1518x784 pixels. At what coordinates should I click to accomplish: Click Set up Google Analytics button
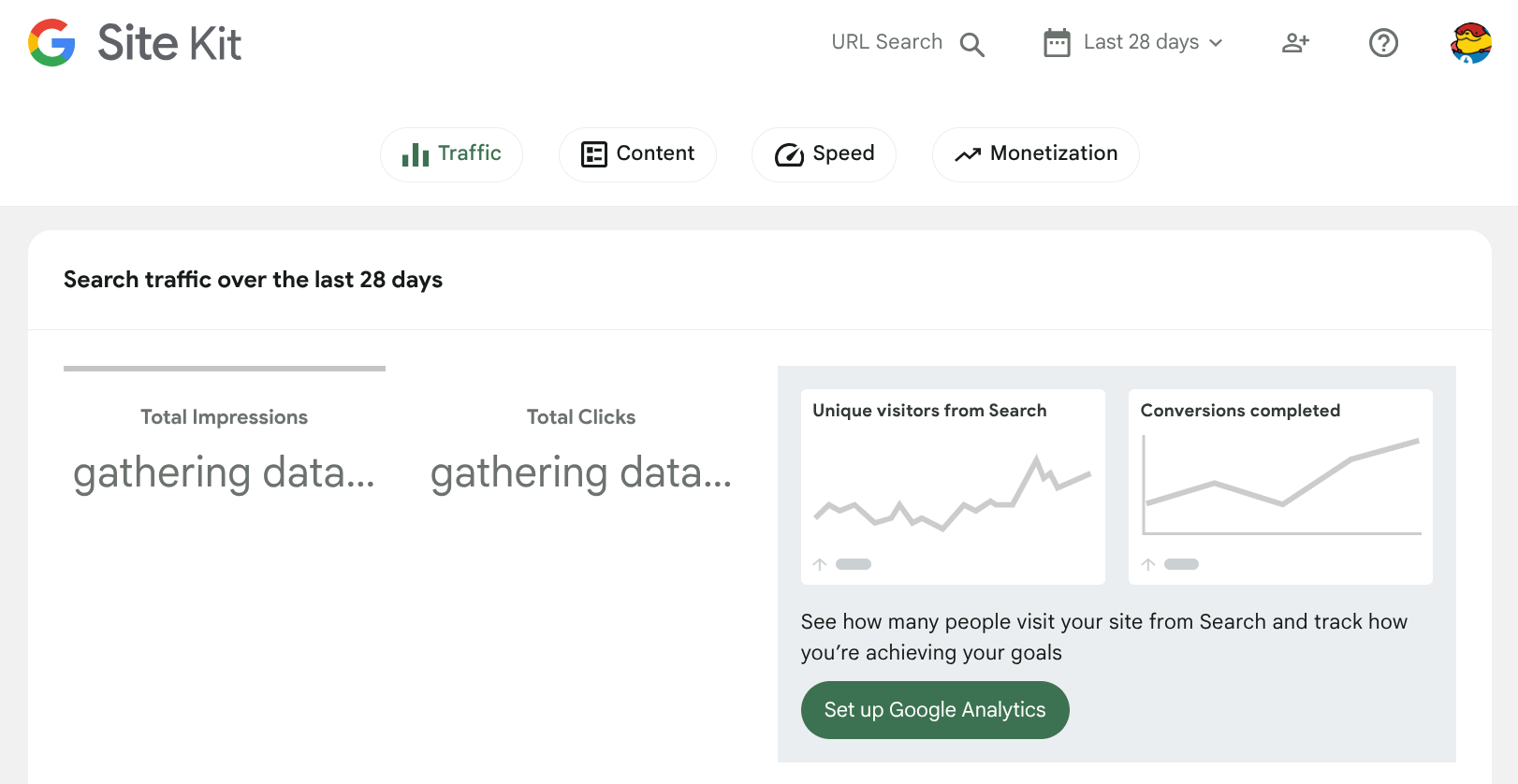935,710
